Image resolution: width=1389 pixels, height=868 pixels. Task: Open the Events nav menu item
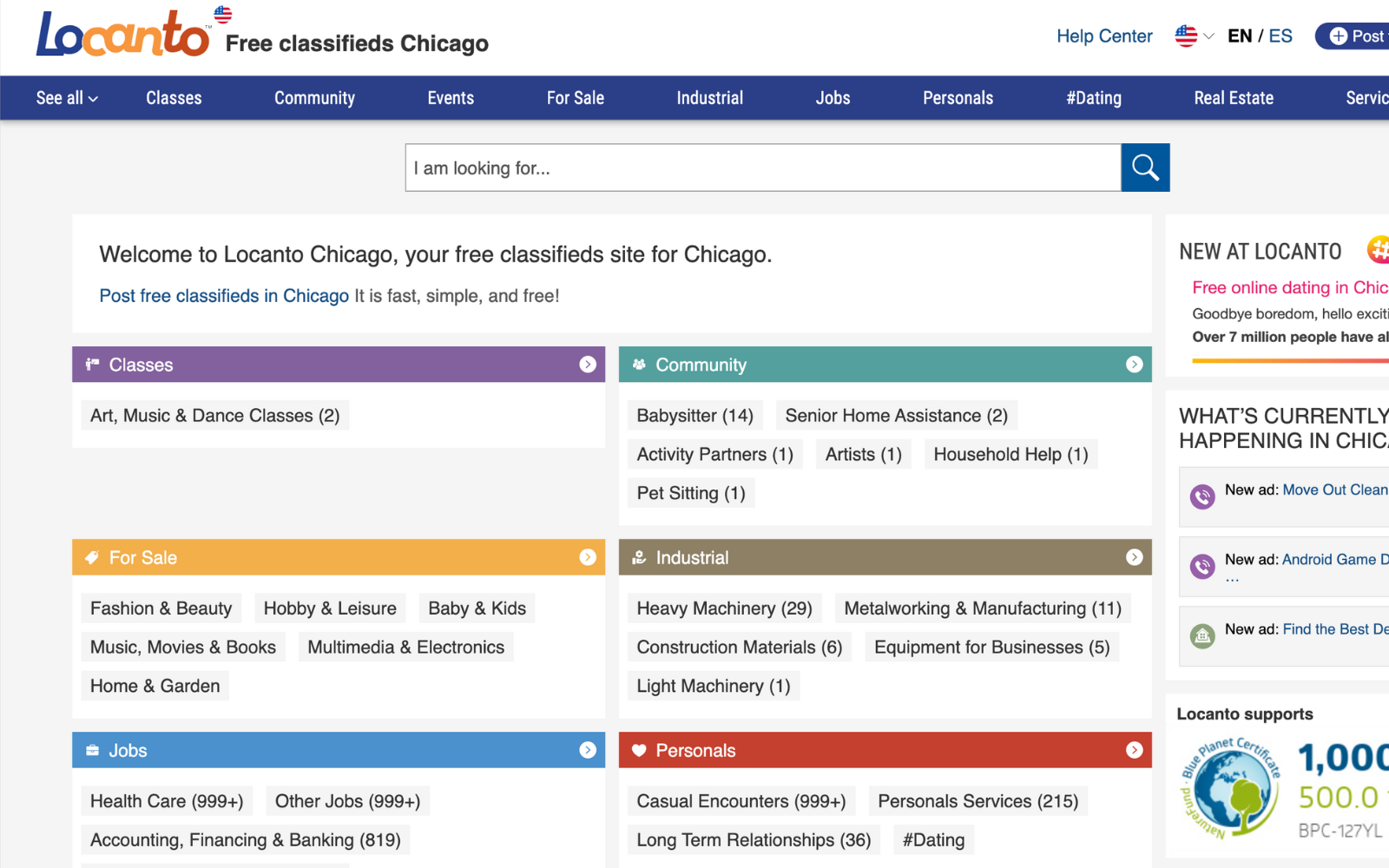(x=451, y=98)
